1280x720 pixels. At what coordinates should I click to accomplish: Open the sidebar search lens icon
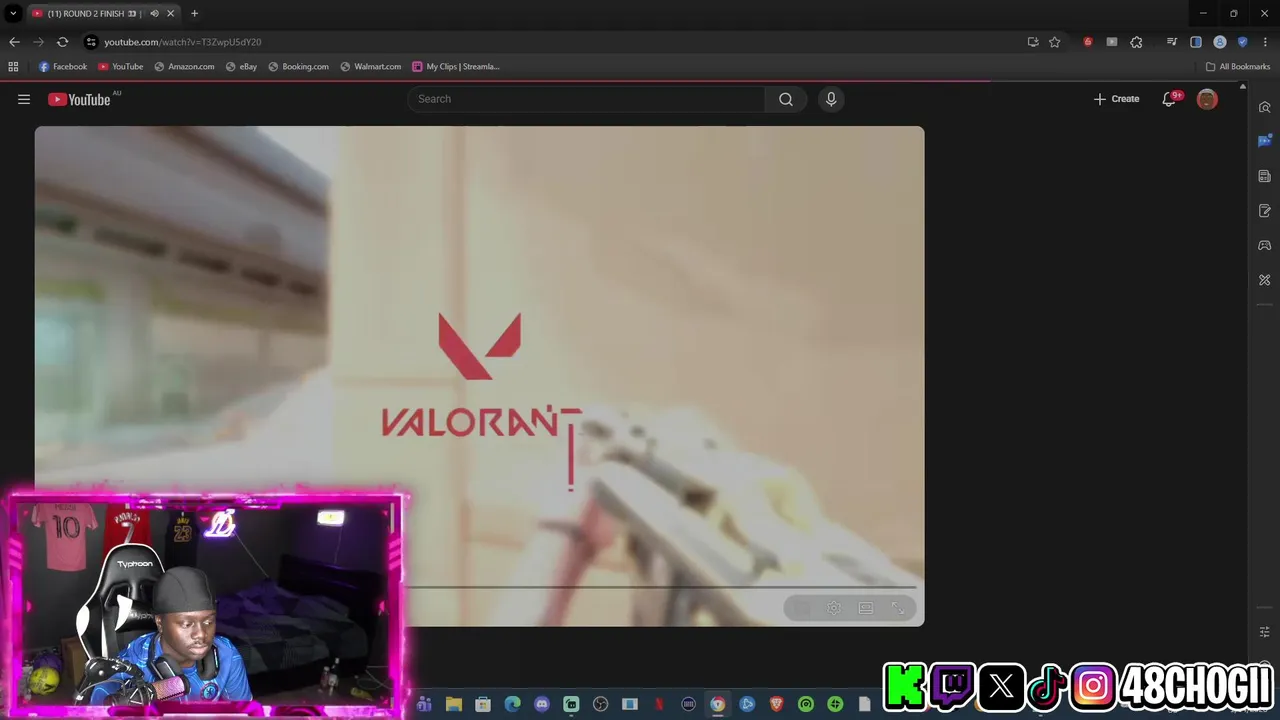[x=1264, y=107]
